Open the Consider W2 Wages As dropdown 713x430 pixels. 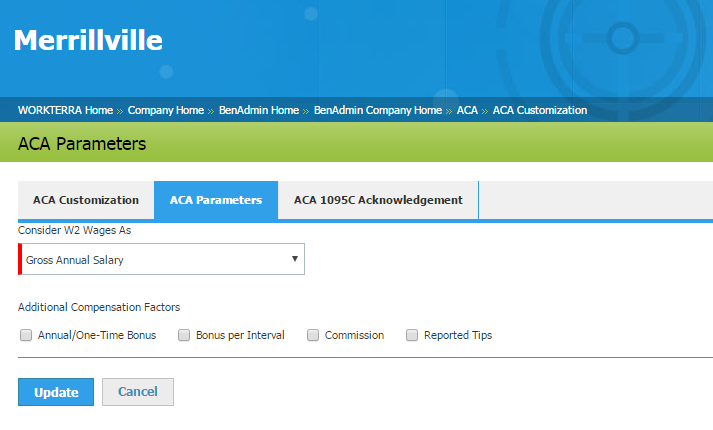tap(161, 259)
